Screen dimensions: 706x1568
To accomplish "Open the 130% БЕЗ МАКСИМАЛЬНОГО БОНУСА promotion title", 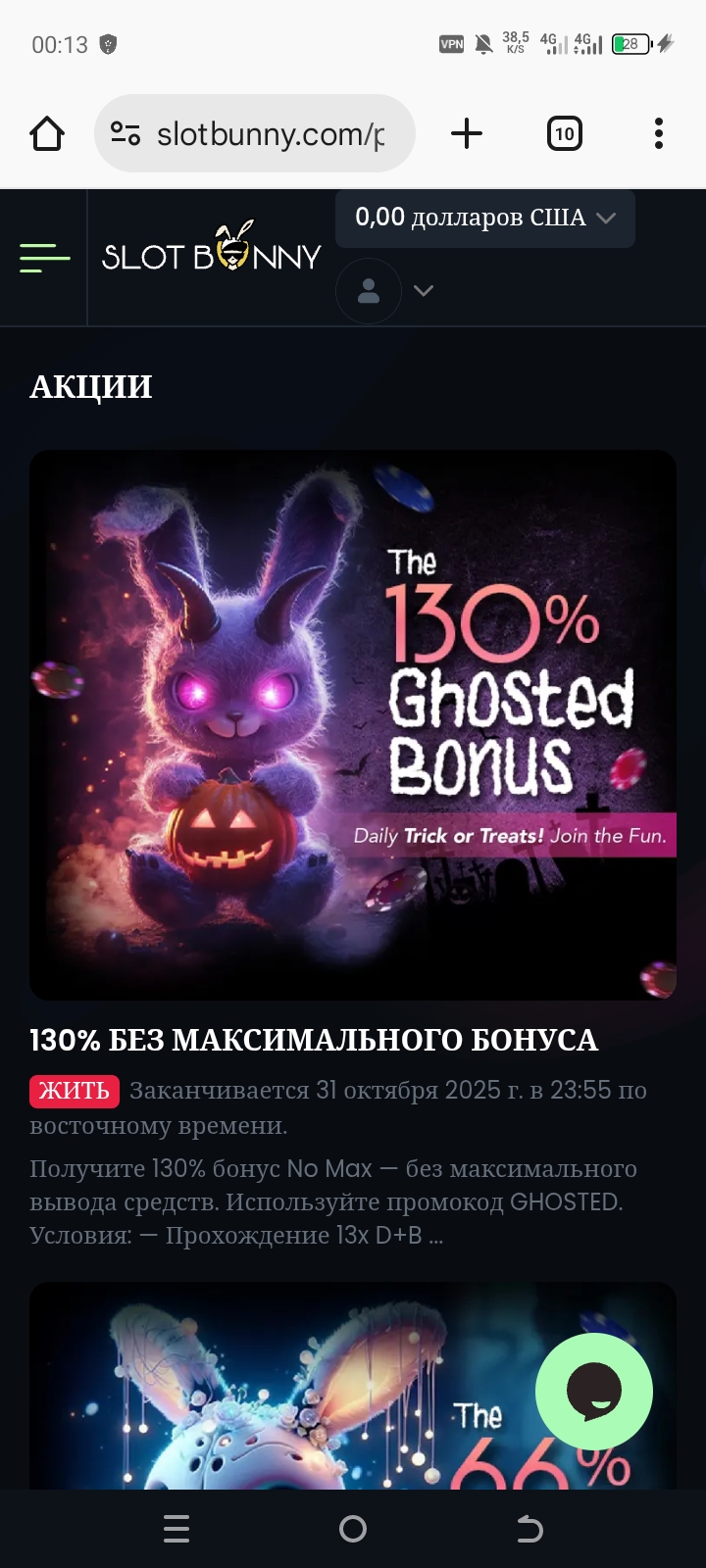I will (x=314, y=1040).
